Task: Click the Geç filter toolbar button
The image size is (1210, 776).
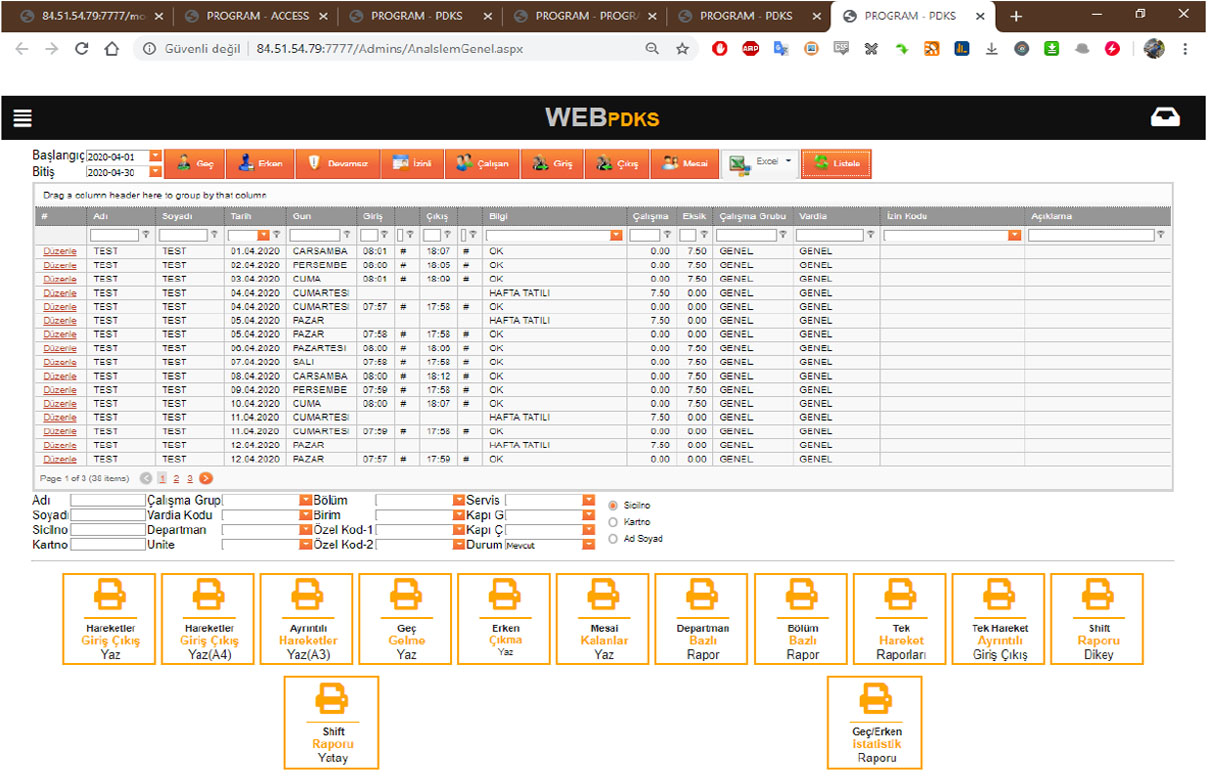Action: pyautogui.click(x=195, y=164)
